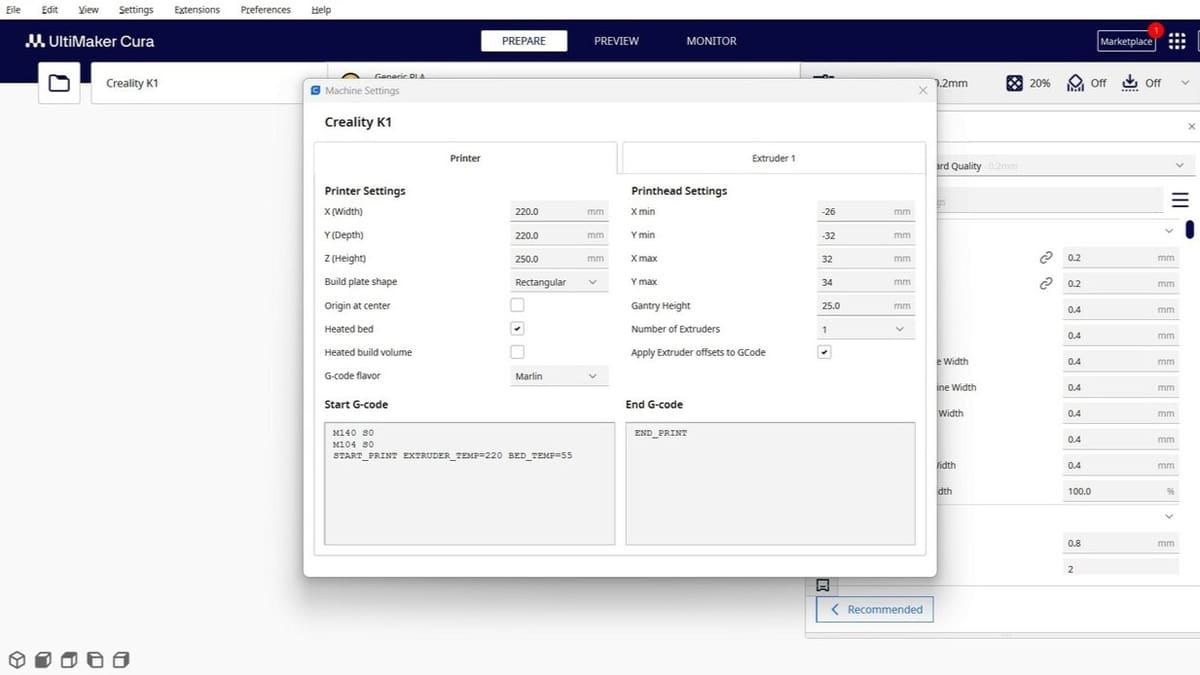
Task: Switch to top view cube icon
Action: coord(69,660)
